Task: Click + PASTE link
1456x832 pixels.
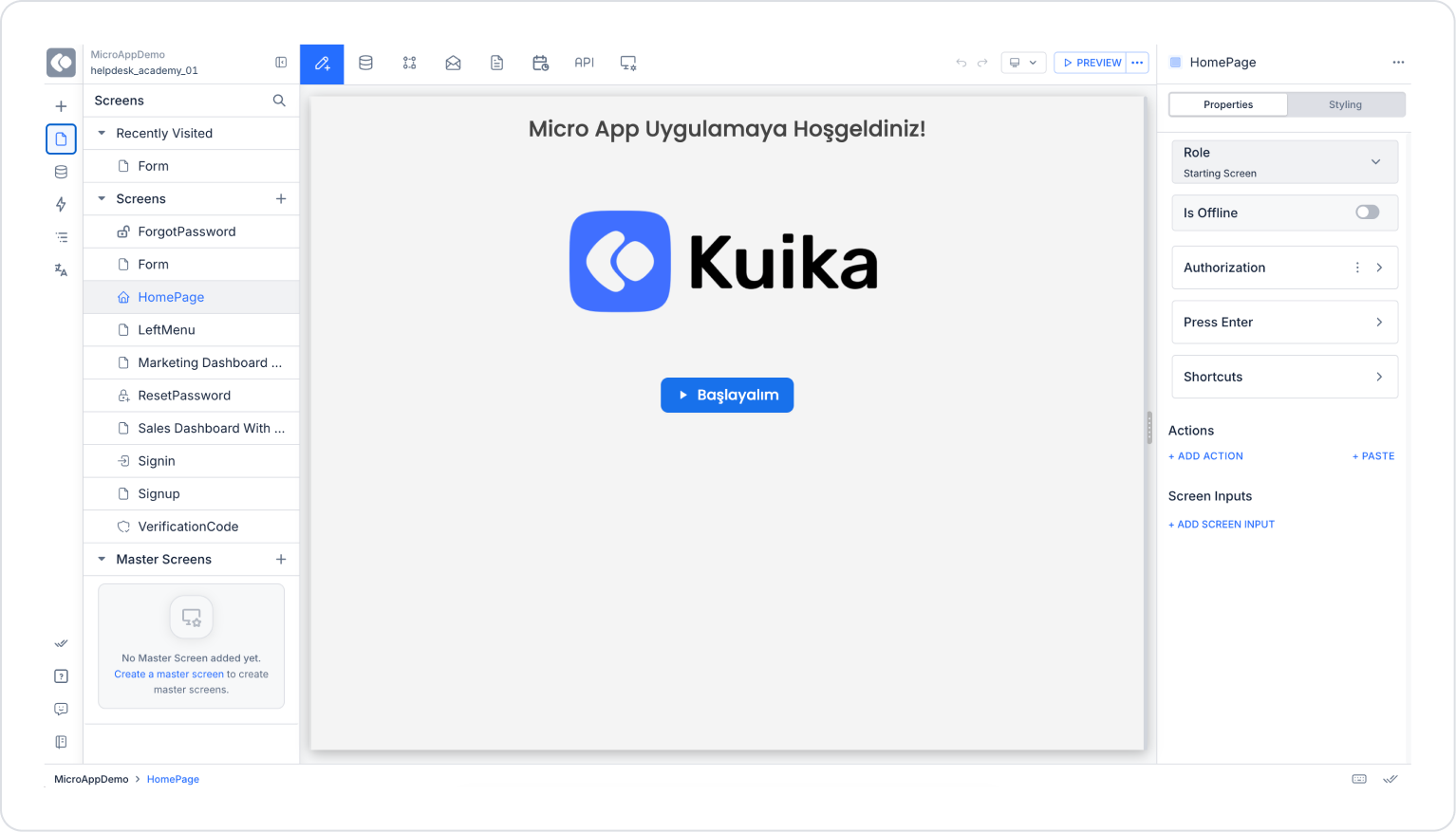Action: pyautogui.click(x=1373, y=456)
